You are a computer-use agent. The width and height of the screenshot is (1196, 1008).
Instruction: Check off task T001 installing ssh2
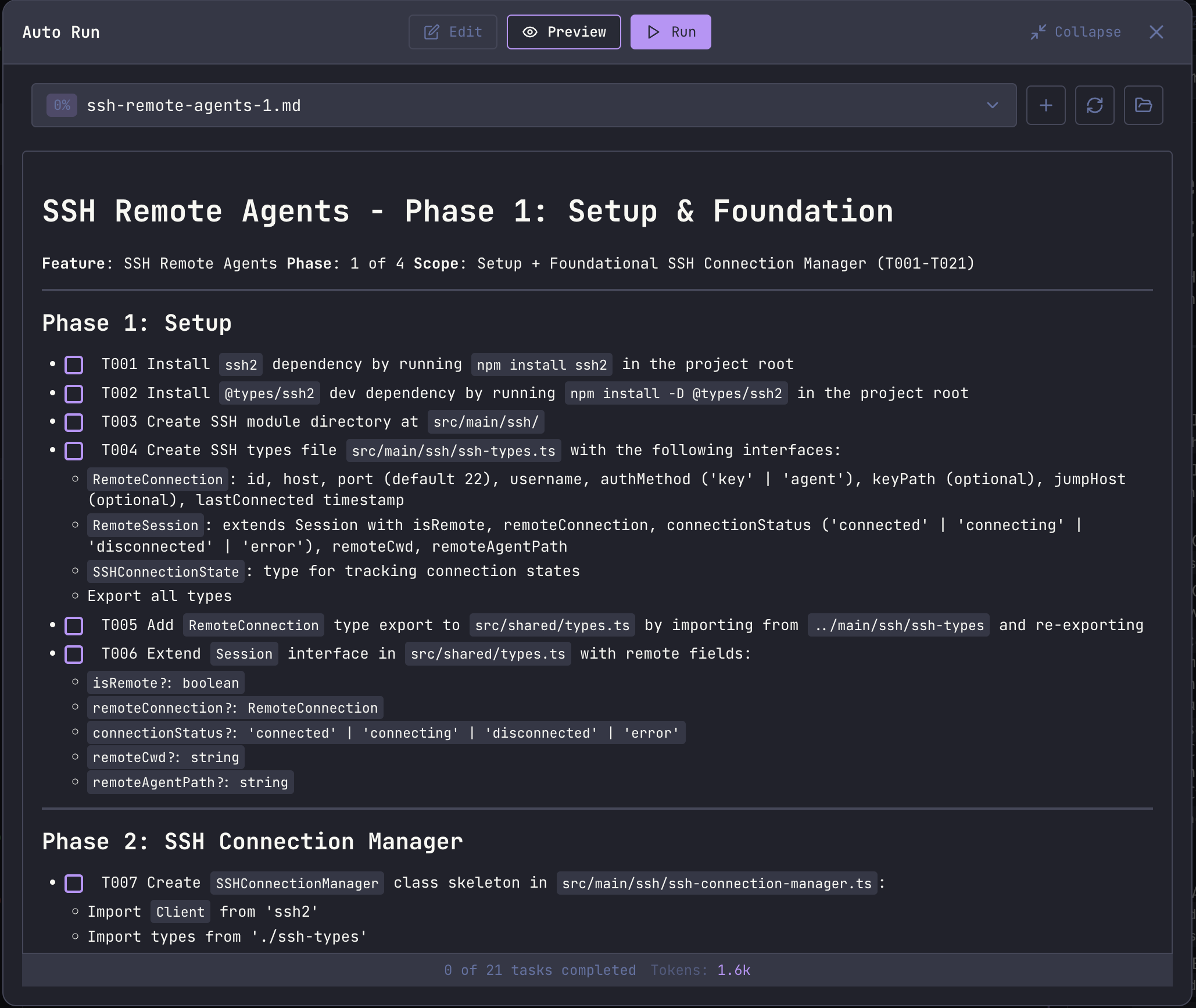click(x=74, y=364)
